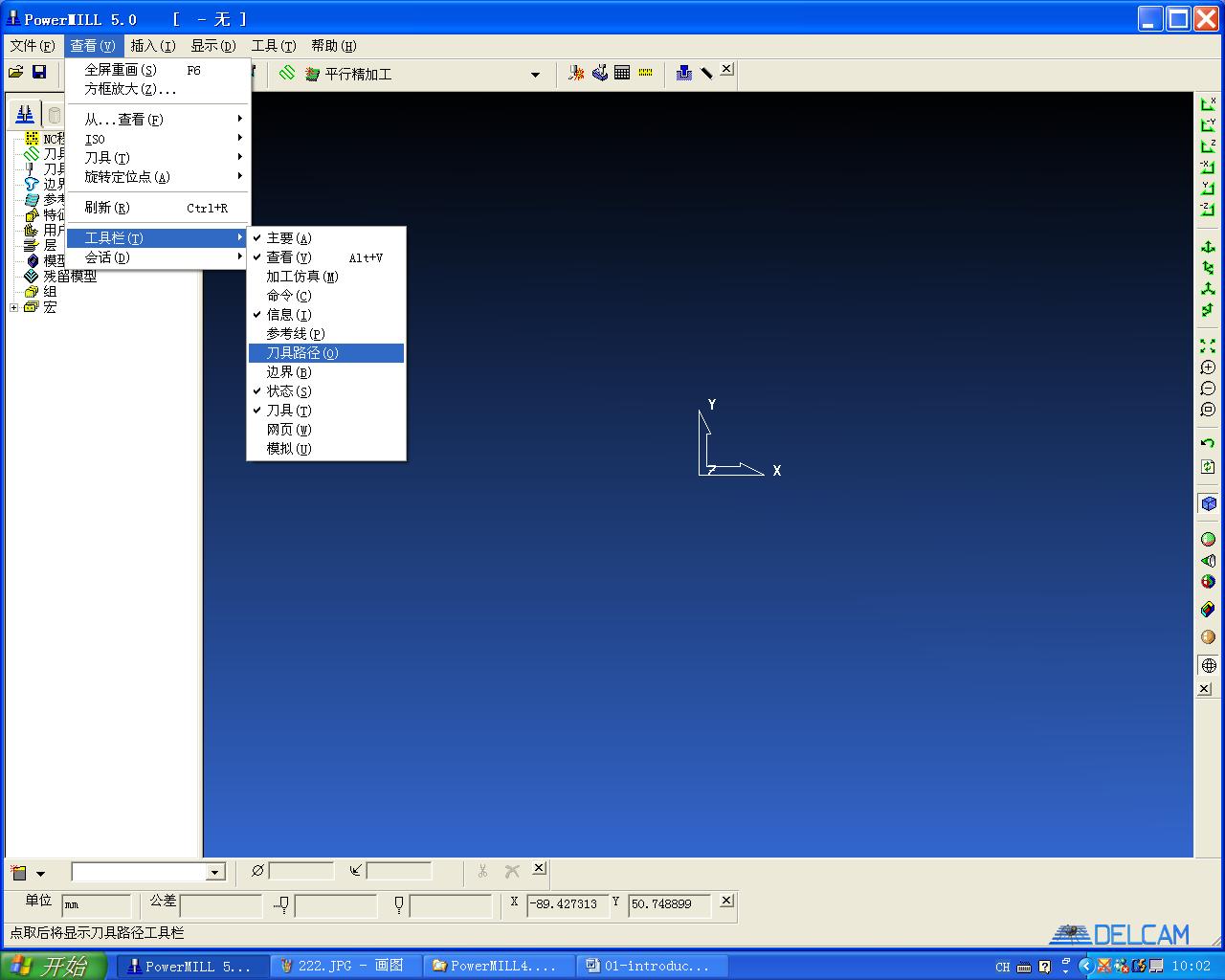The width and height of the screenshot is (1225, 980).
Task: Choose 刷新(R) menu entry
Action: [158, 208]
